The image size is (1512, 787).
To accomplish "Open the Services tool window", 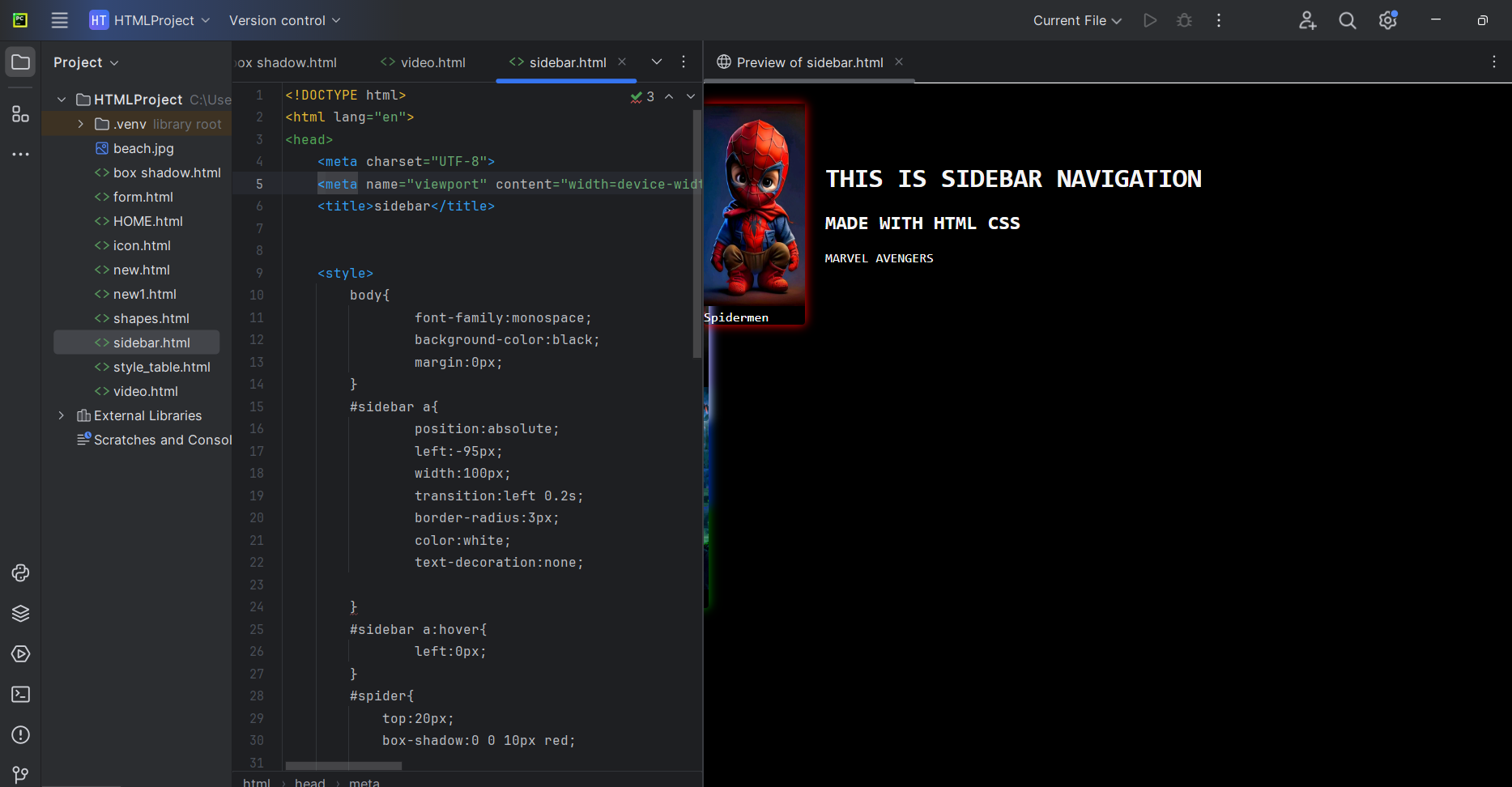I will click(21, 654).
